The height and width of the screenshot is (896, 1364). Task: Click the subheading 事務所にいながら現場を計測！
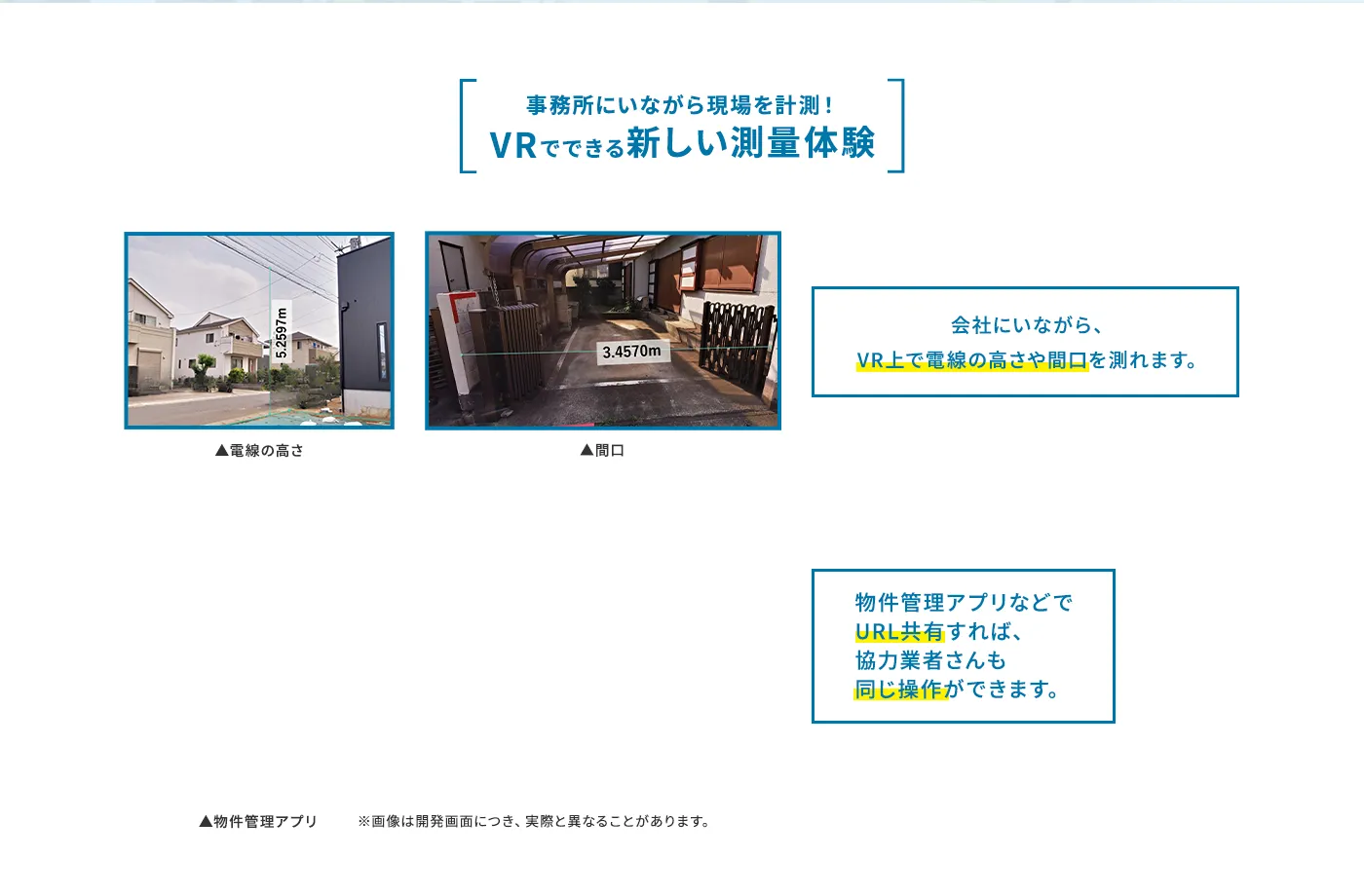click(680, 105)
